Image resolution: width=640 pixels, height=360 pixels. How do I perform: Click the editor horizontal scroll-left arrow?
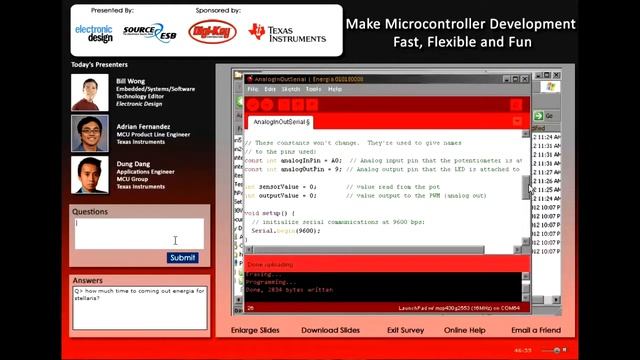pyautogui.click(x=249, y=249)
